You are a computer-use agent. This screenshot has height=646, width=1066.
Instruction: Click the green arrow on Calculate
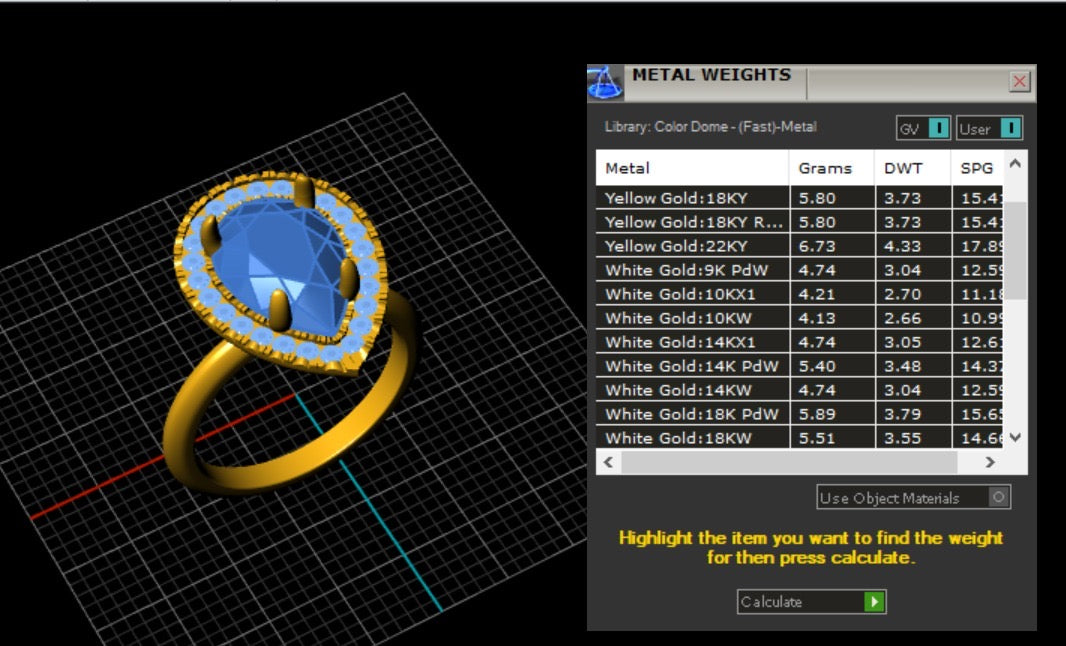click(x=875, y=602)
